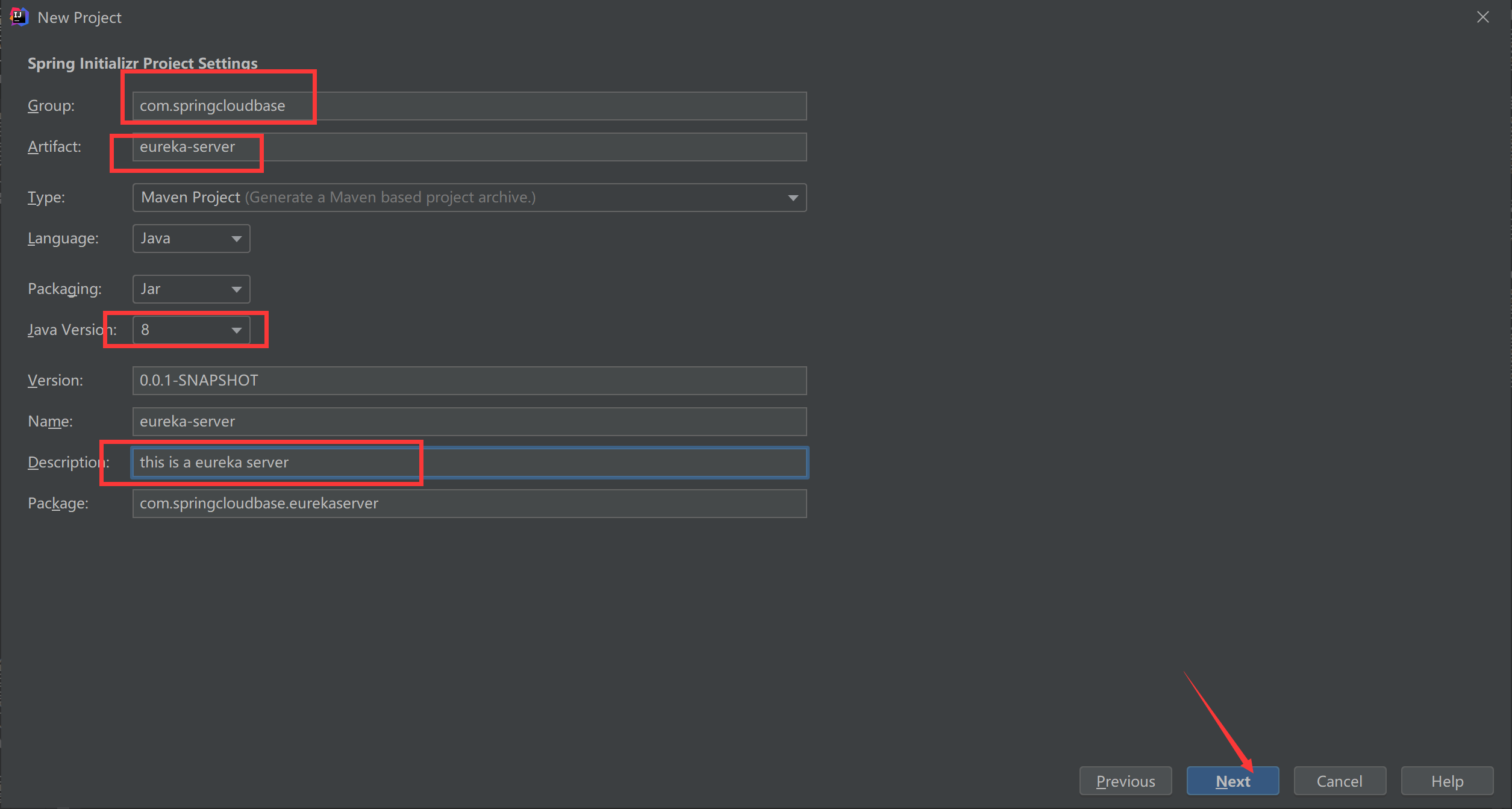Select the Group input field
Viewport: 1512px width, 809px height.
coord(470,105)
